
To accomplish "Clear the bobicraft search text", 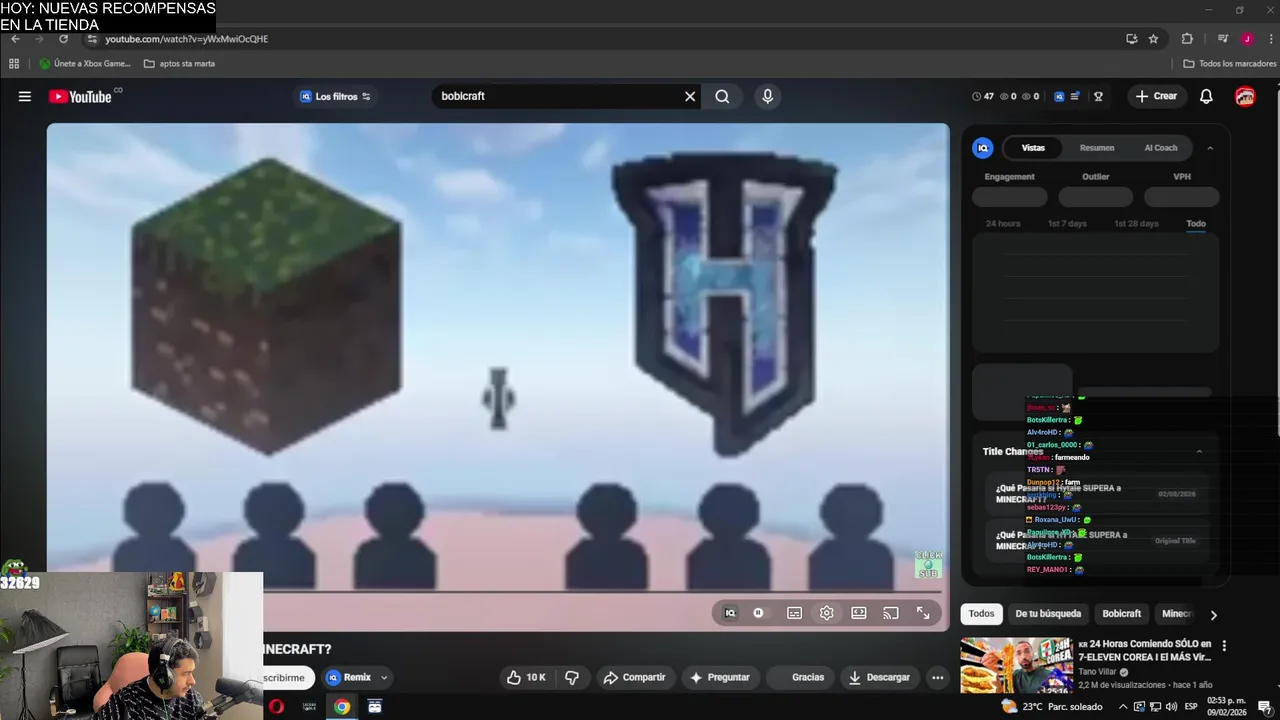I will click(x=690, y=96).
